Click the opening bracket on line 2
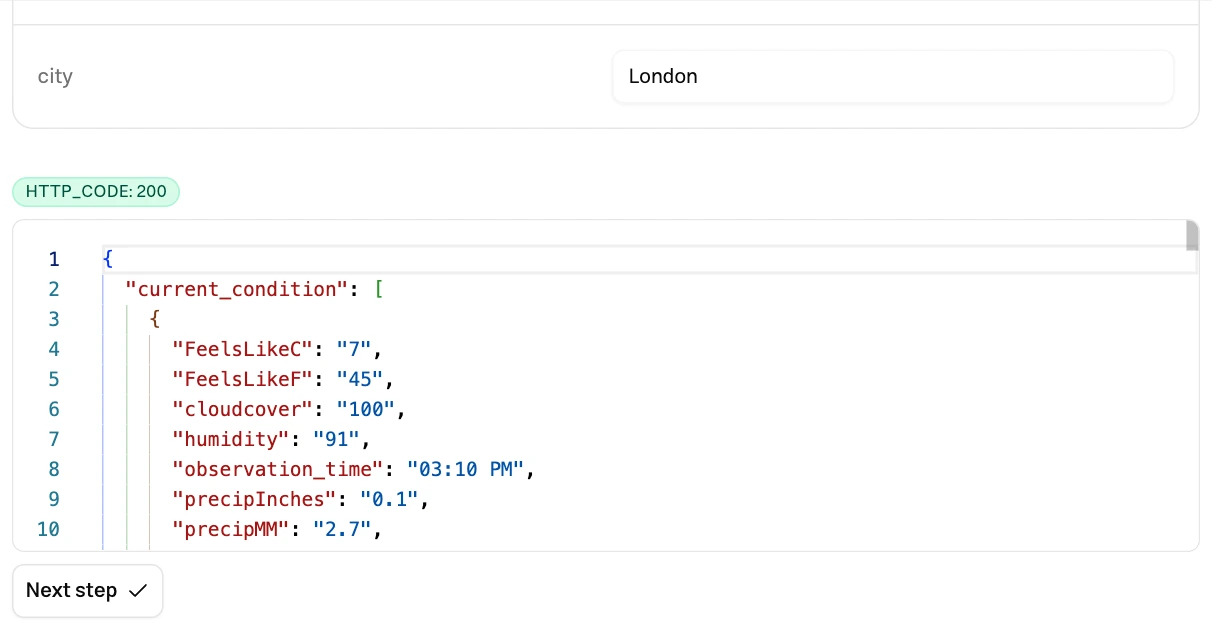This screenshot has height=620, width=1212. point(379,290)
